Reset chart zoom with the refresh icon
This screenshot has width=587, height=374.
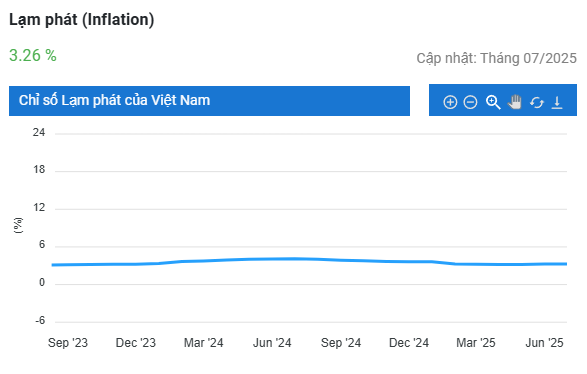536,102
